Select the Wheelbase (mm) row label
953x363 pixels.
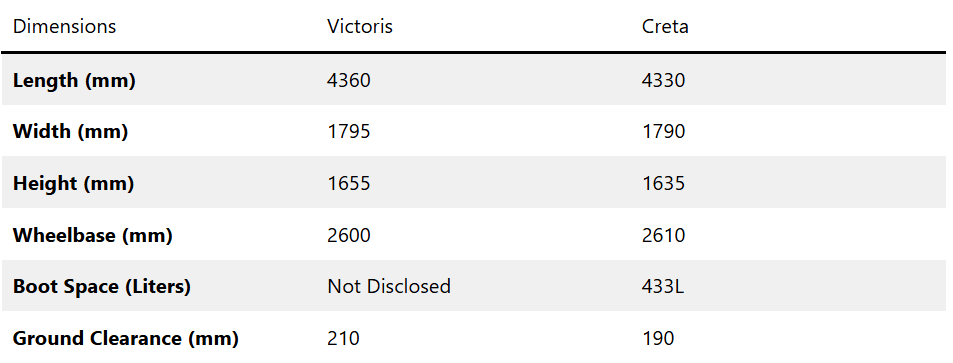[92, 235]
